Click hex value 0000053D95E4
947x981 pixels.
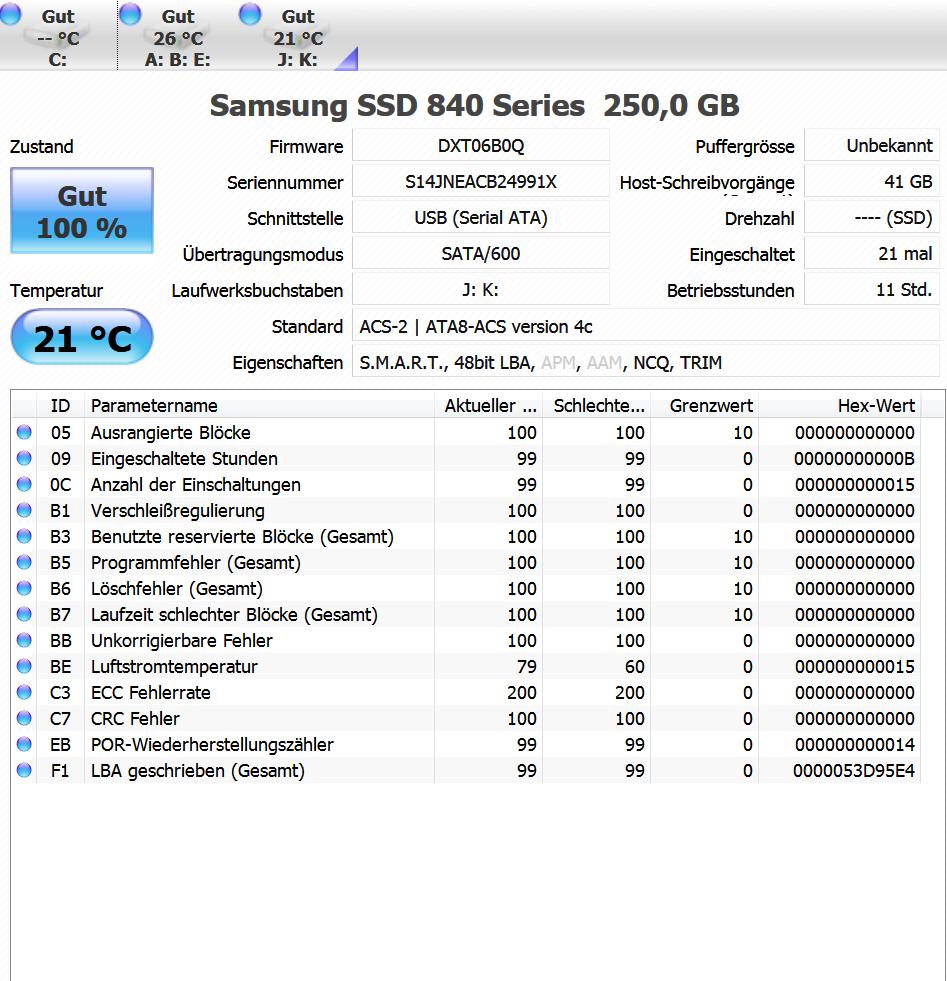click(854, 770)
